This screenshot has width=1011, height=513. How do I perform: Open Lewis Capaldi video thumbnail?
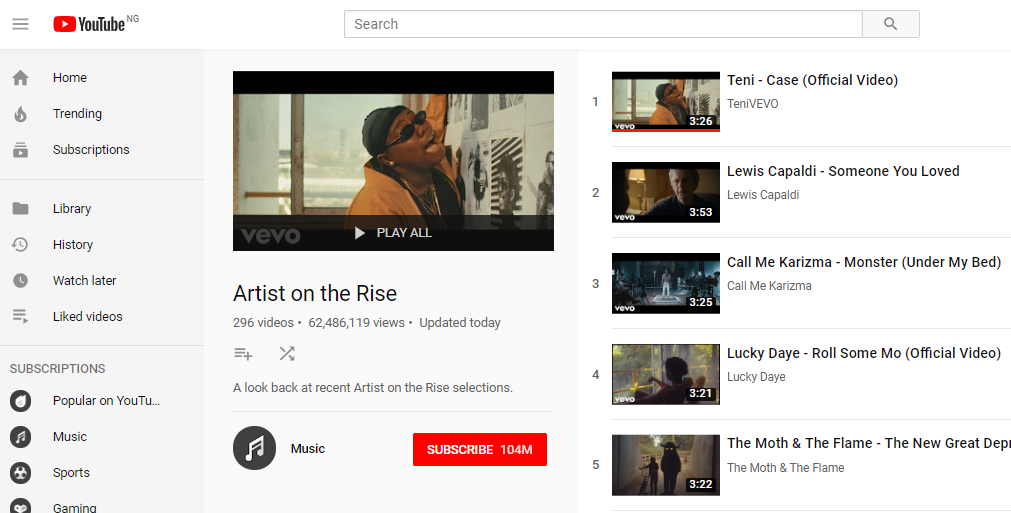tap(665, 193)
